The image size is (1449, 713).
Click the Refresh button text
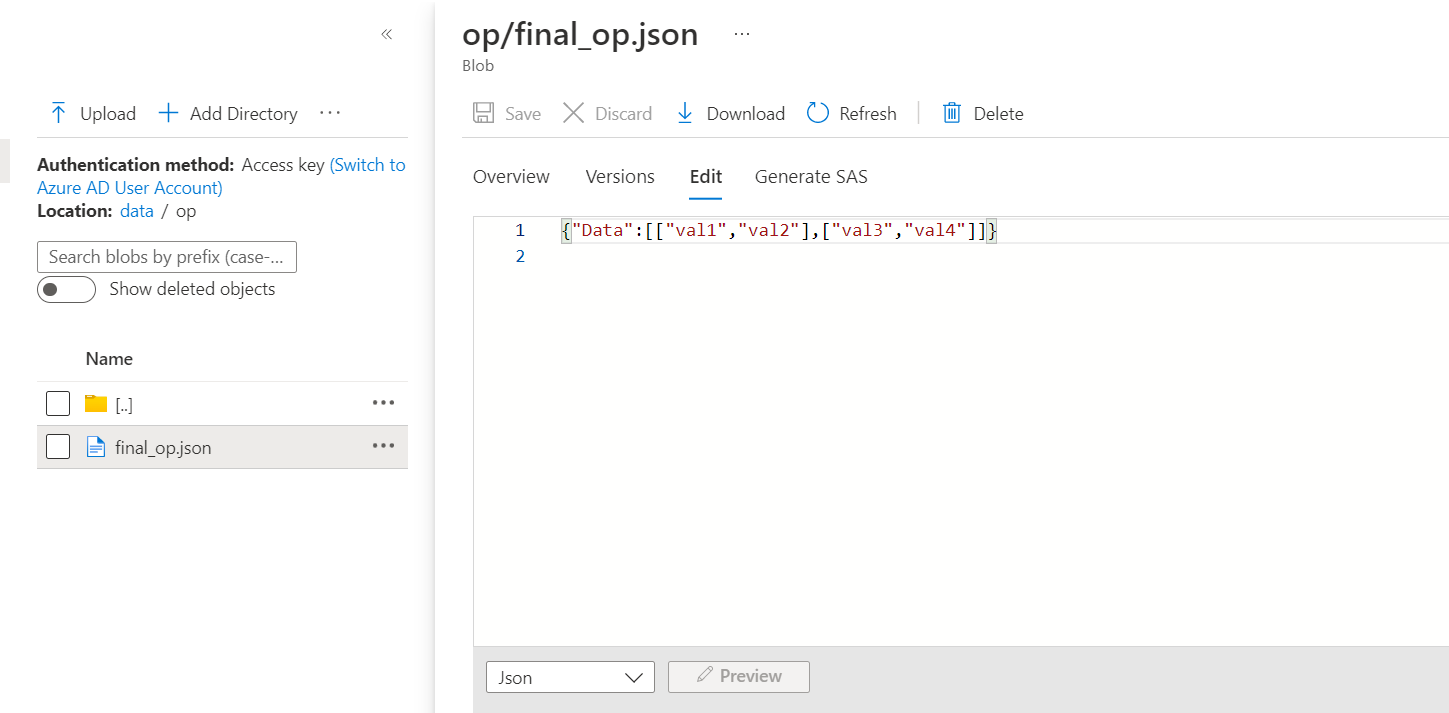pos(868,114)
